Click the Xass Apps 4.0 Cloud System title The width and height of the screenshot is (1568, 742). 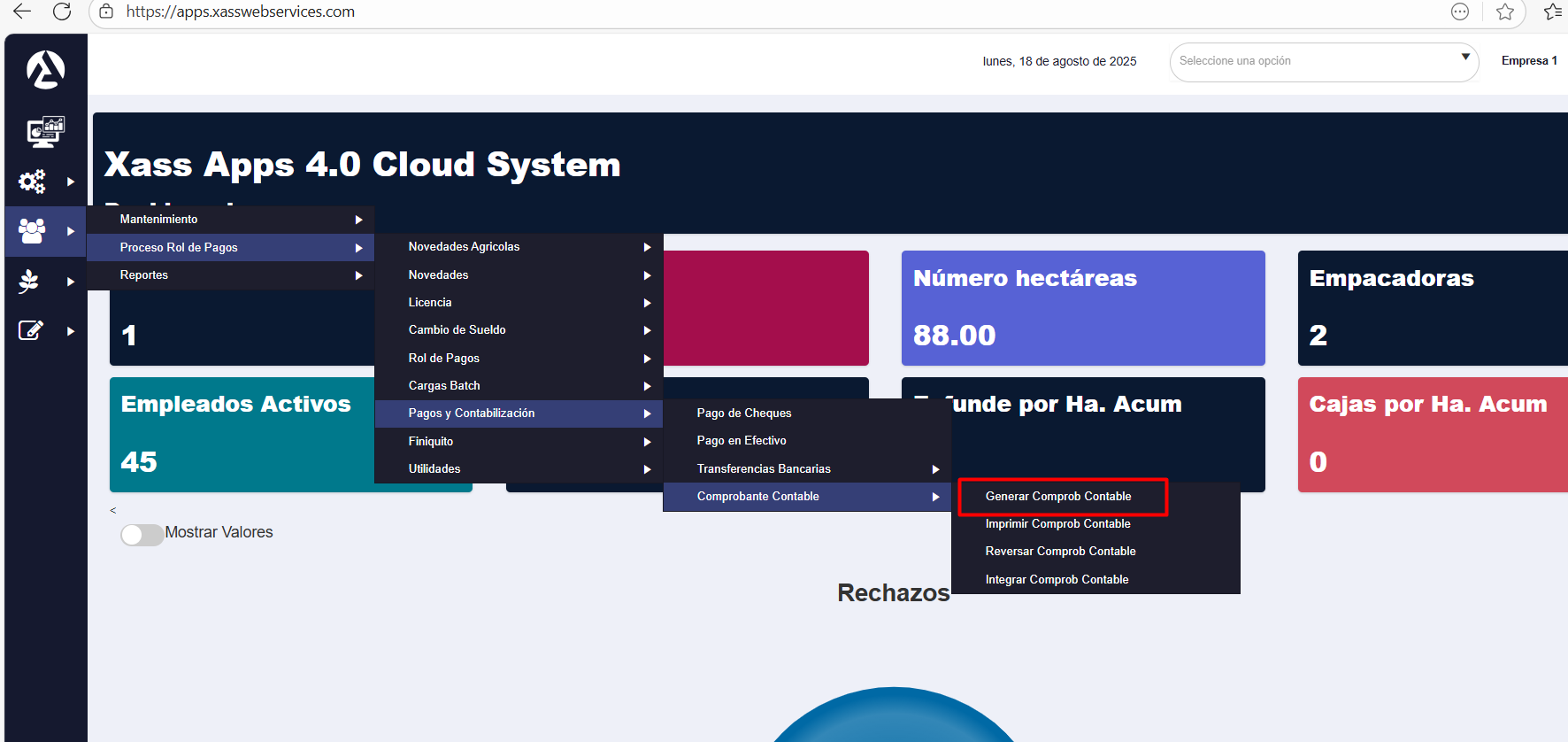point(363,165)
